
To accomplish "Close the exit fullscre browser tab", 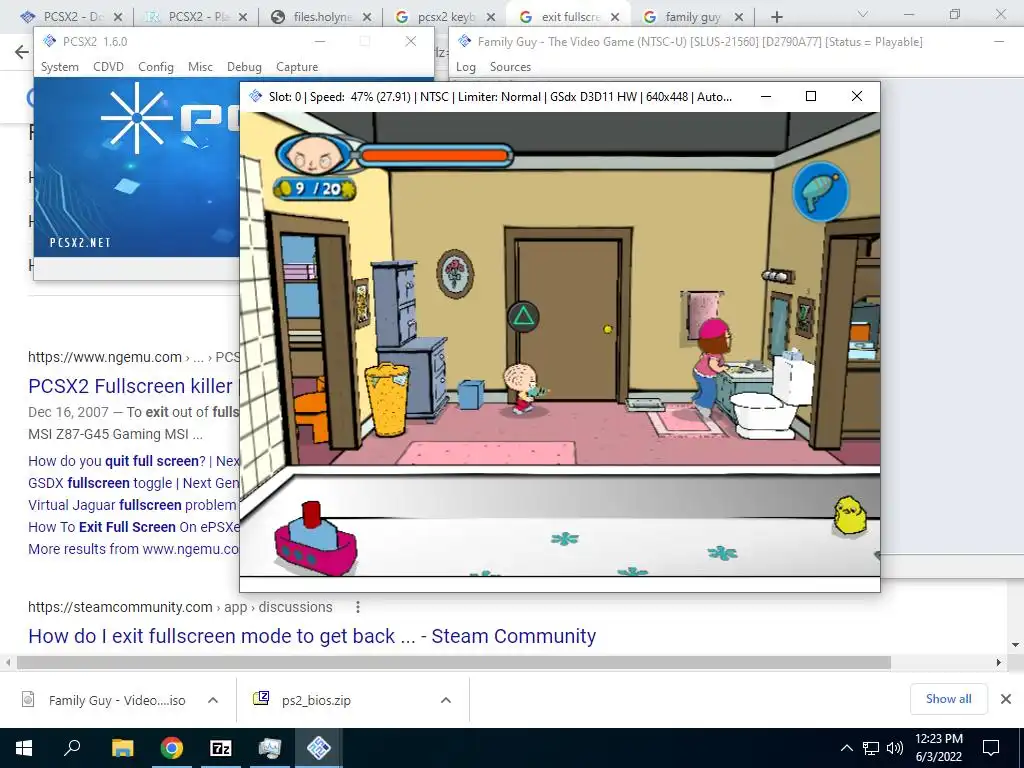I will pos(615,17).
